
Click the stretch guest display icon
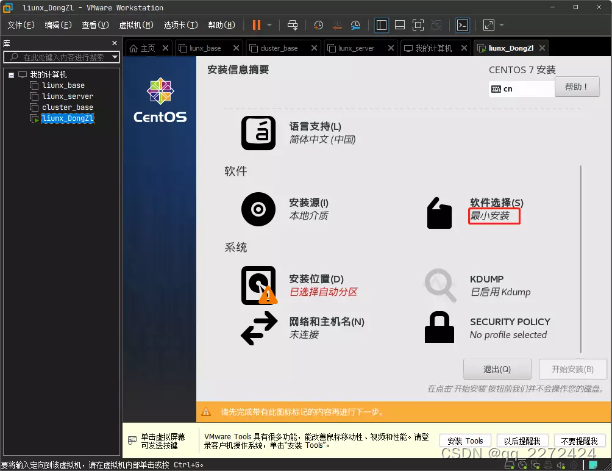[x=489, y=25]
